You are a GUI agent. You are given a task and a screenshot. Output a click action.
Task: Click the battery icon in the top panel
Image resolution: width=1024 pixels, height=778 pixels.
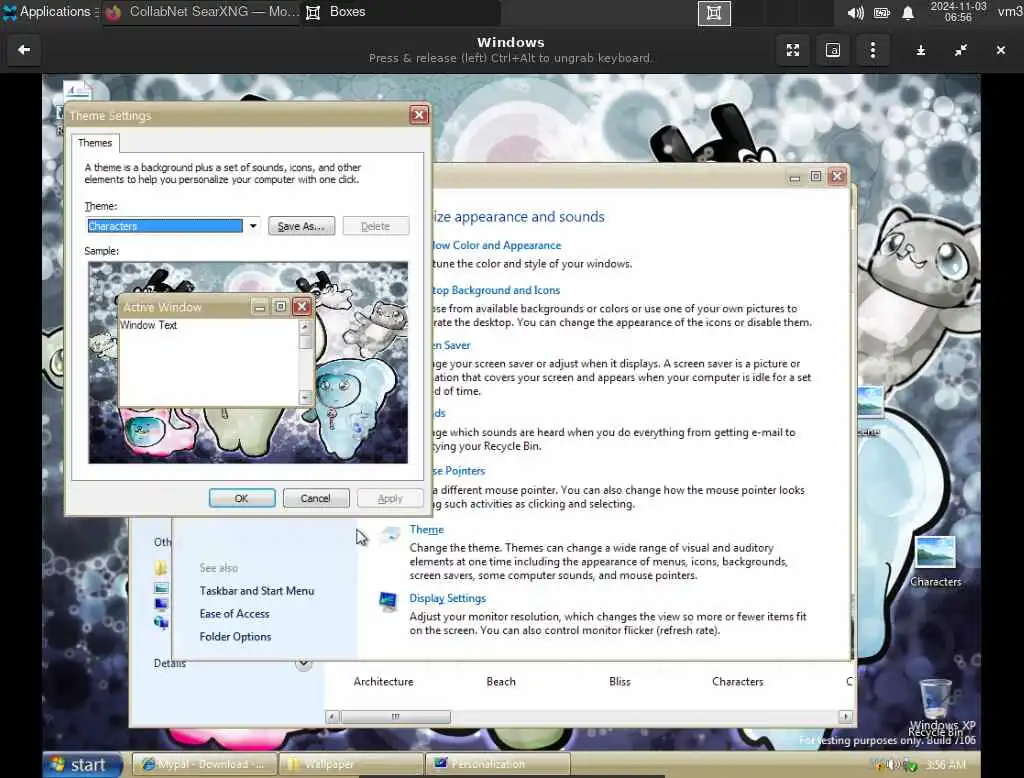(x=882, y=12)
